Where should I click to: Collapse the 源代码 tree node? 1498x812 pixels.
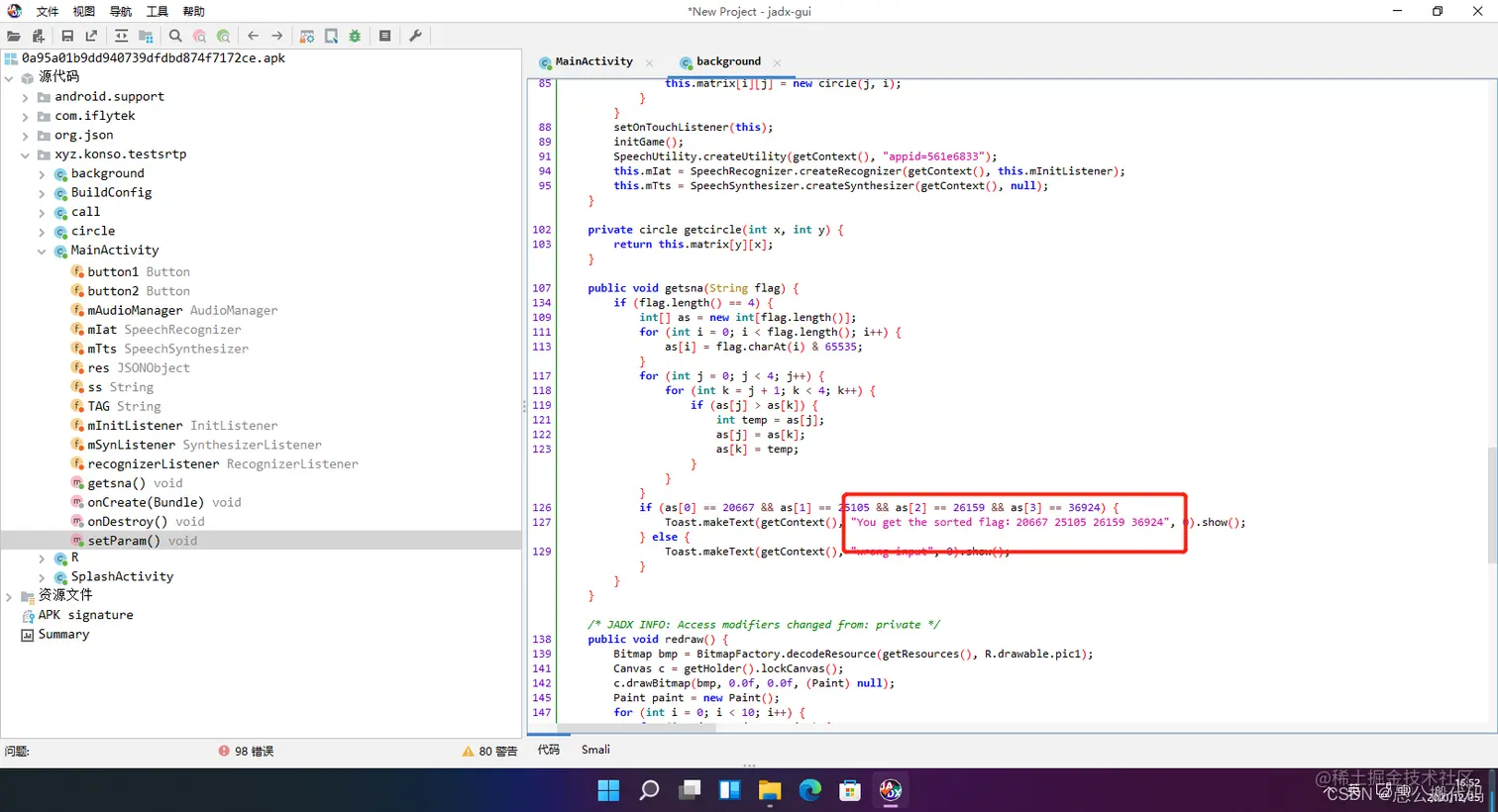[x=9, y=77]
